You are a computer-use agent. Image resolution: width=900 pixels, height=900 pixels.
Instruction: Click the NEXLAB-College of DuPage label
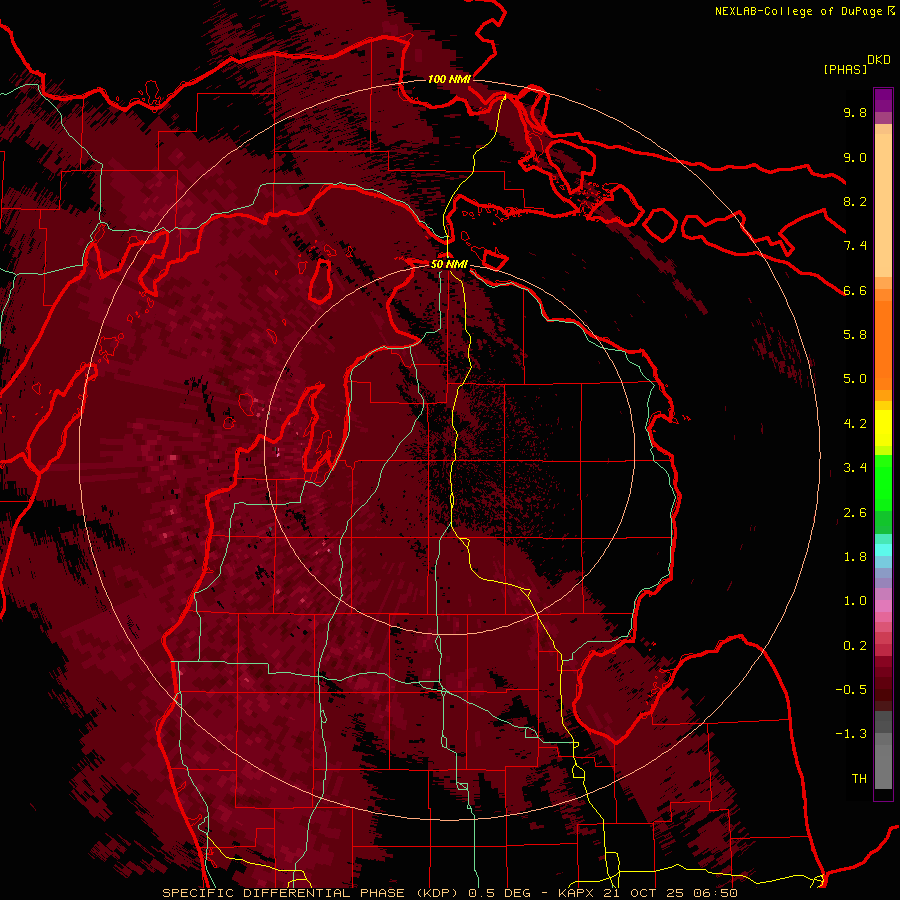click(x=804, y=11)
